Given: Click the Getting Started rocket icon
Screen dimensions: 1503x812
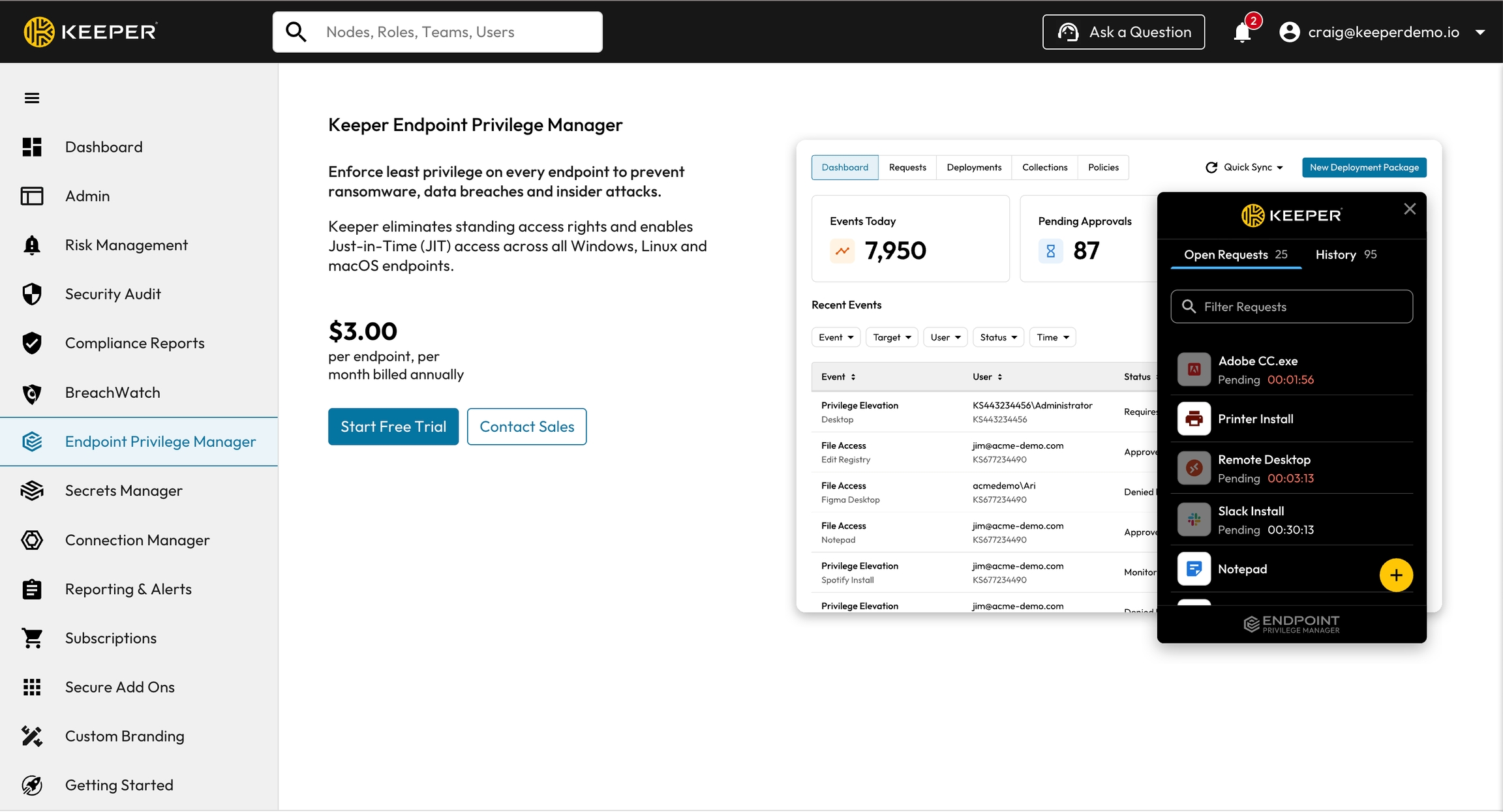Looking at the screenshot, I should tap(31, 785).
